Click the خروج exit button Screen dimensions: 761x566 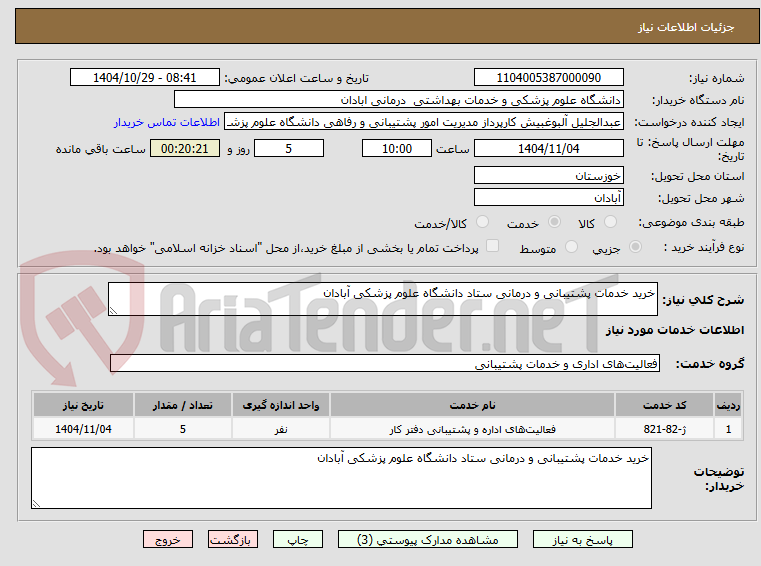(x=167, y=539)
